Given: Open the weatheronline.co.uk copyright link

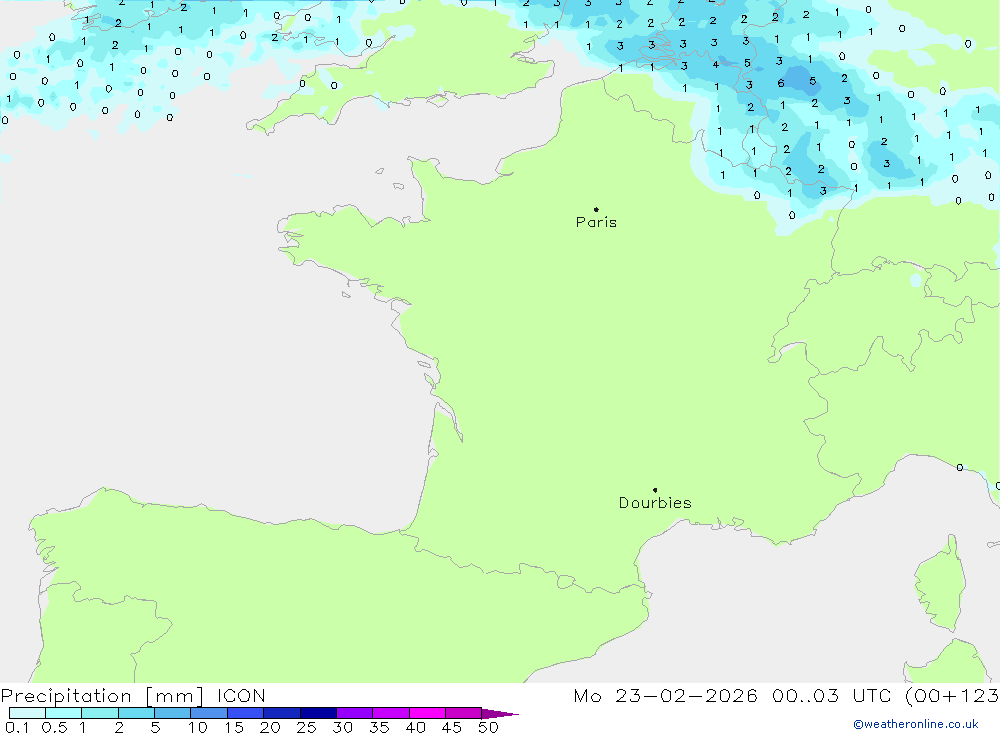Looking at the screenshot, I should pos(916,724).
